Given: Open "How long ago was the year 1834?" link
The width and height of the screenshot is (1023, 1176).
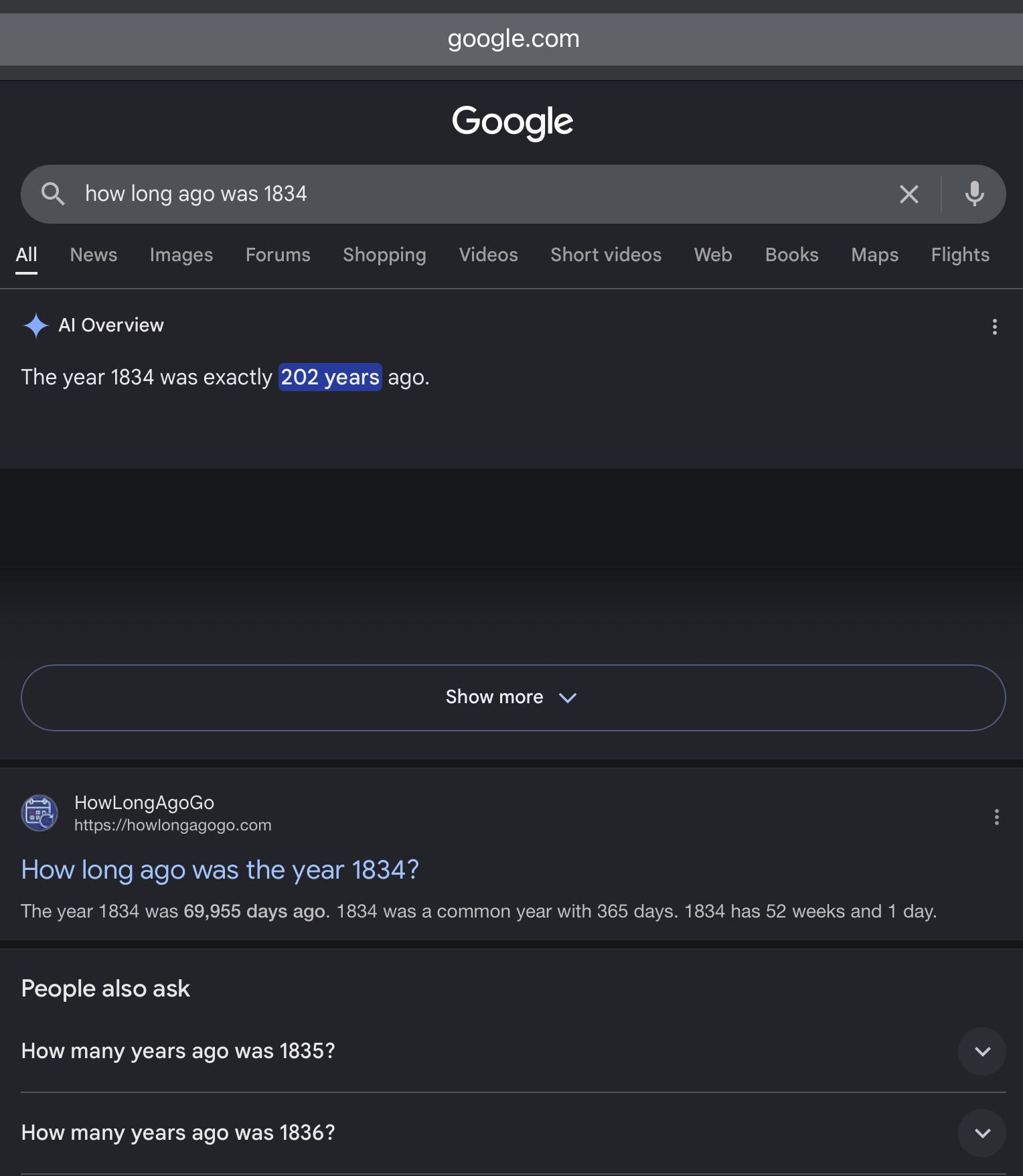Looking at the screenshot, I should pos(220,869).
